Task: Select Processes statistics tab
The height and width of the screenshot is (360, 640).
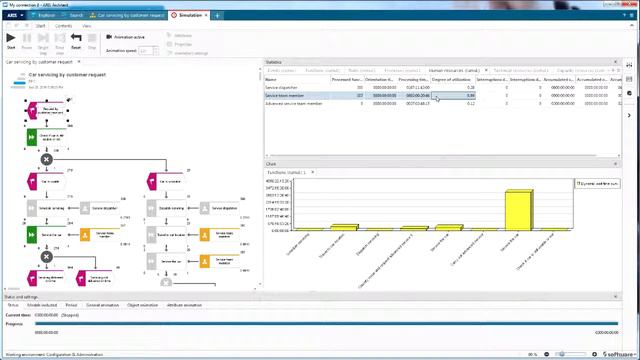Action: (402, 71)
